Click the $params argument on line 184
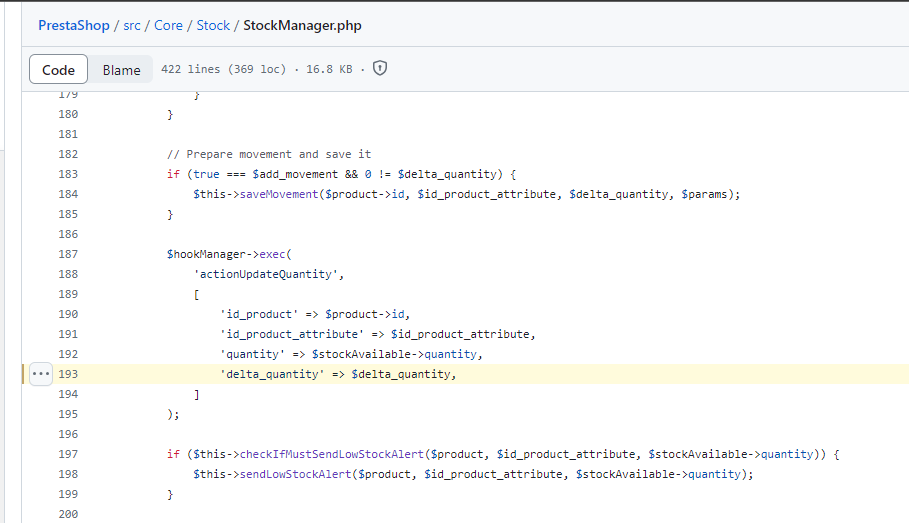 [704, 194]
